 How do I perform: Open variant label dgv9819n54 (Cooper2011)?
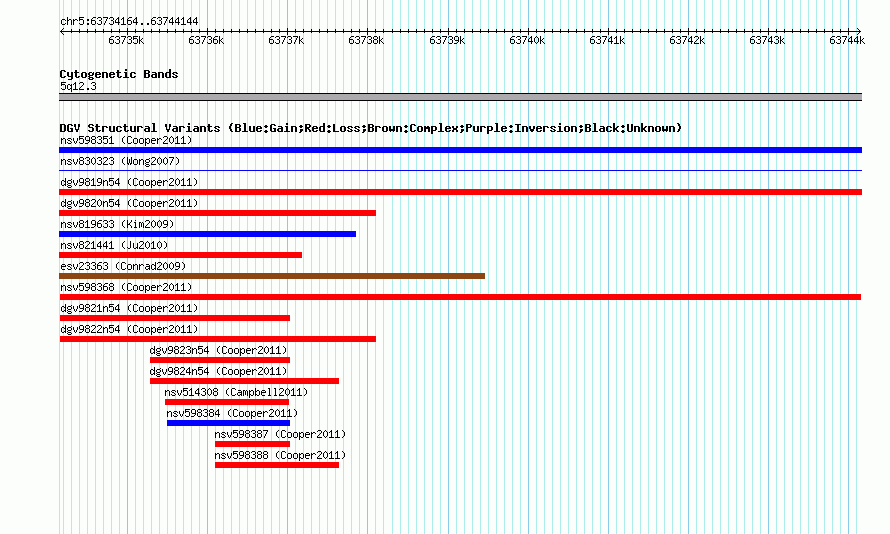click(x=129, y=182)
